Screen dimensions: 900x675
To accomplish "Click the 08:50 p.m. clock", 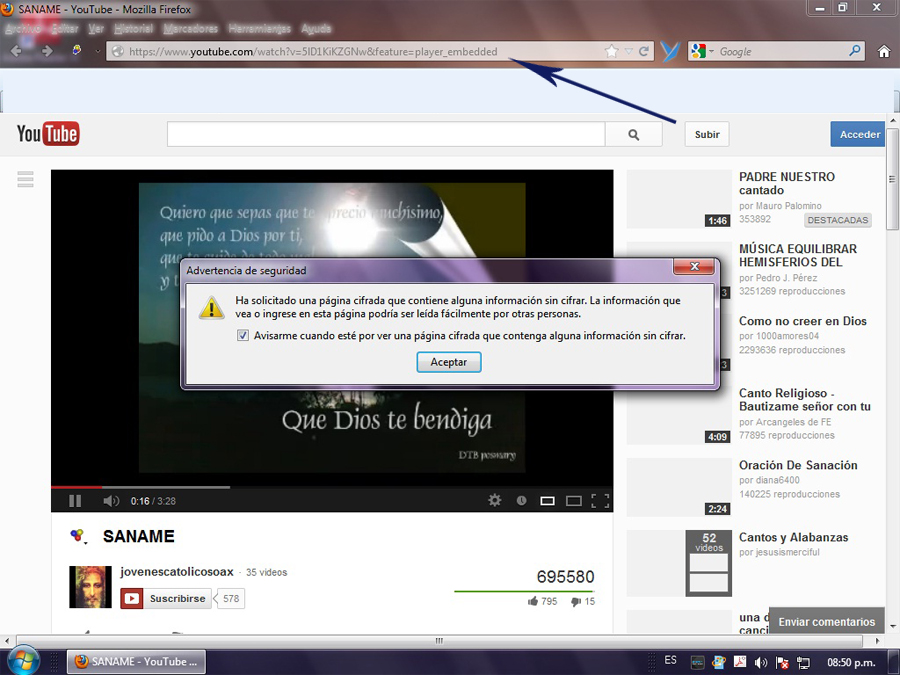I will point(851,662).
